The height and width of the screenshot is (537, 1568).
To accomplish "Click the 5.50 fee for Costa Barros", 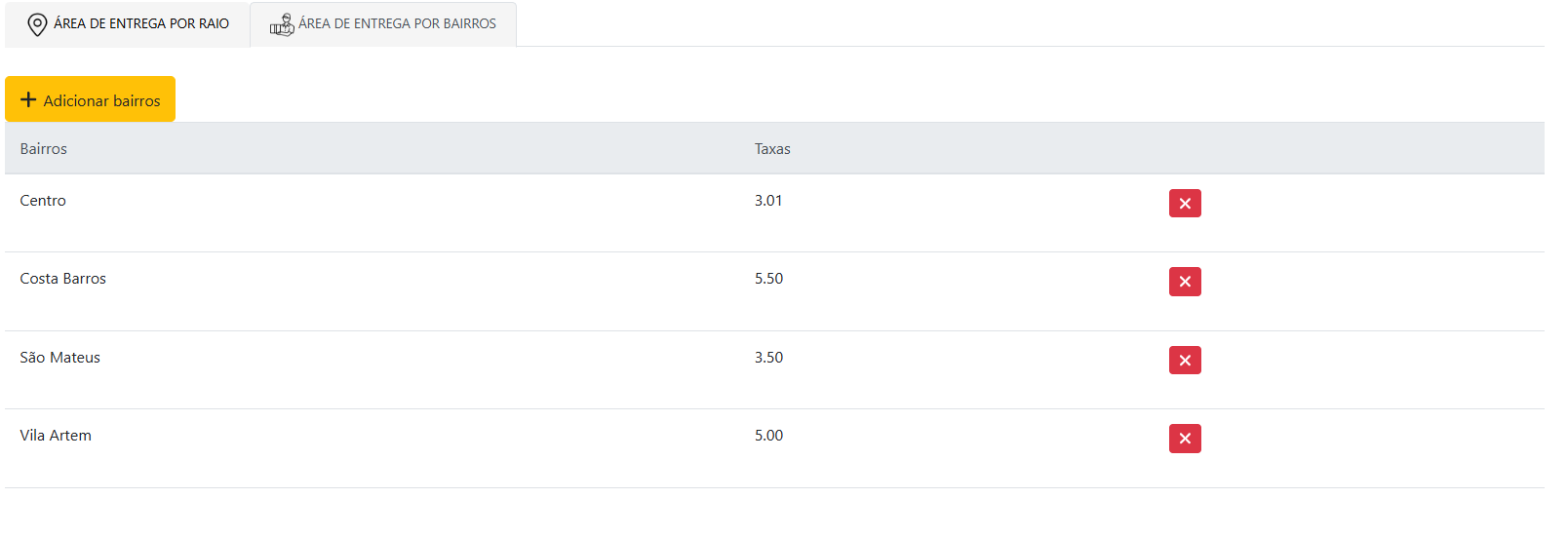I will 768,279.
